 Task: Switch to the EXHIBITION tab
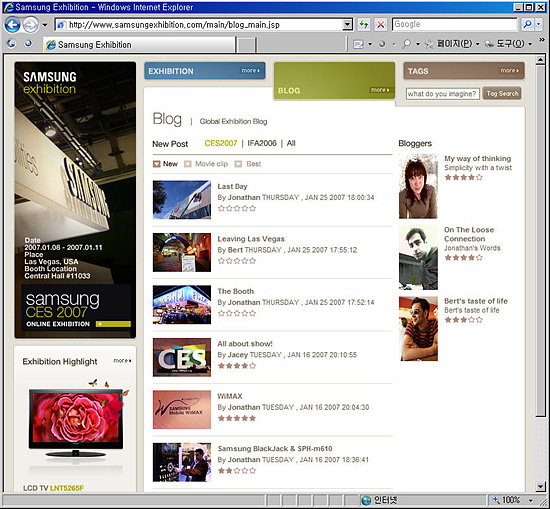(x=204, y=71)
